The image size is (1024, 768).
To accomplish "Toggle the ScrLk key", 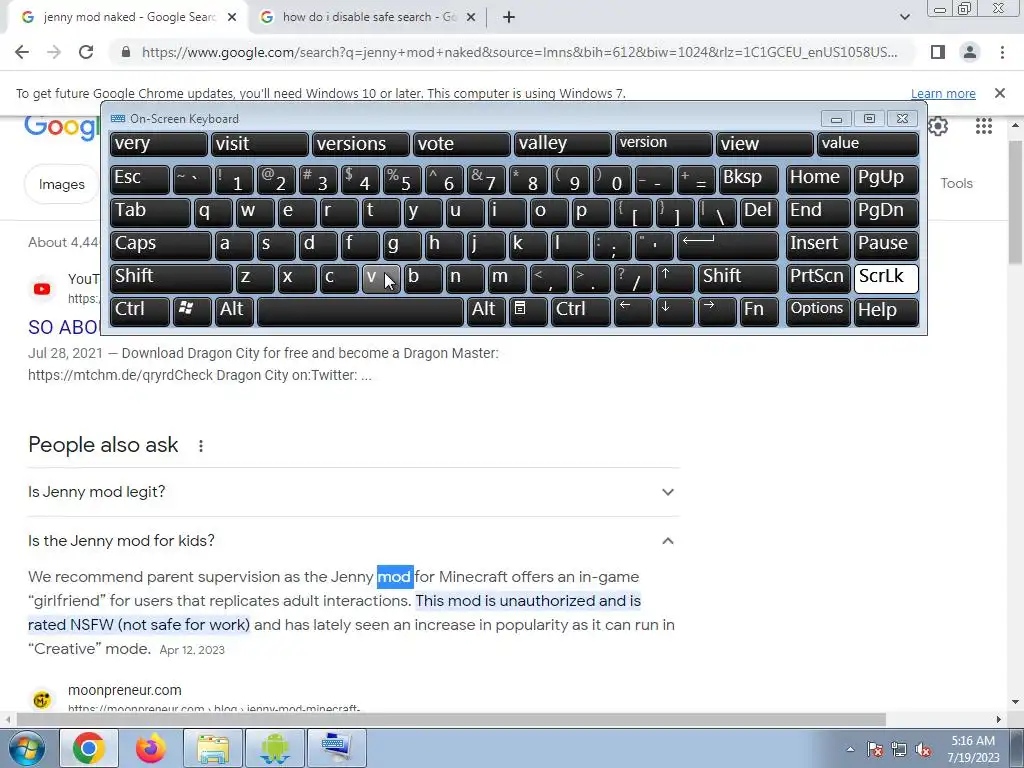I will [x=886, y=278].
